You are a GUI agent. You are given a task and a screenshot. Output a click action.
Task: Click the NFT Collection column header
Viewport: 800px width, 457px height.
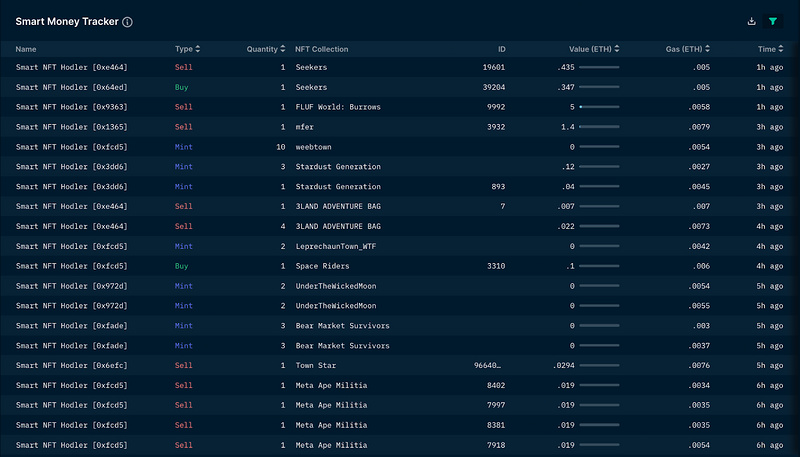(321, 49)
